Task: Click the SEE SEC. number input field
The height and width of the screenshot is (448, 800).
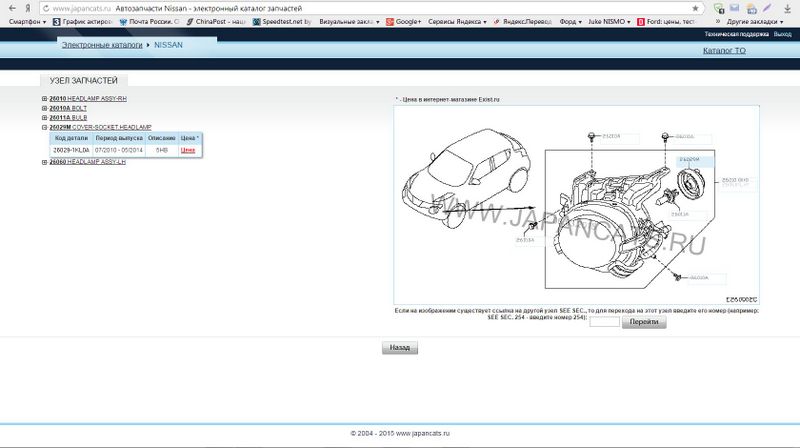Action: pyautogui.click(x=604, y=322)
